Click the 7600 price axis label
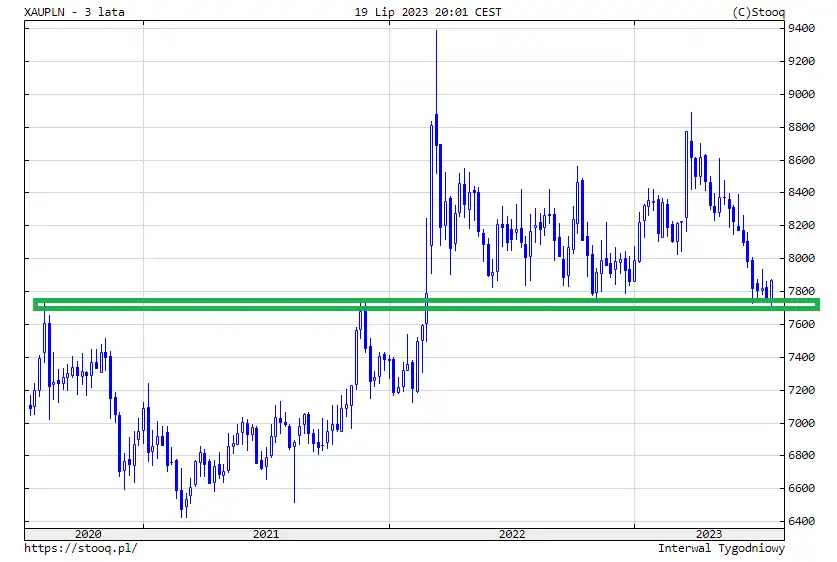 pos(803,325)
